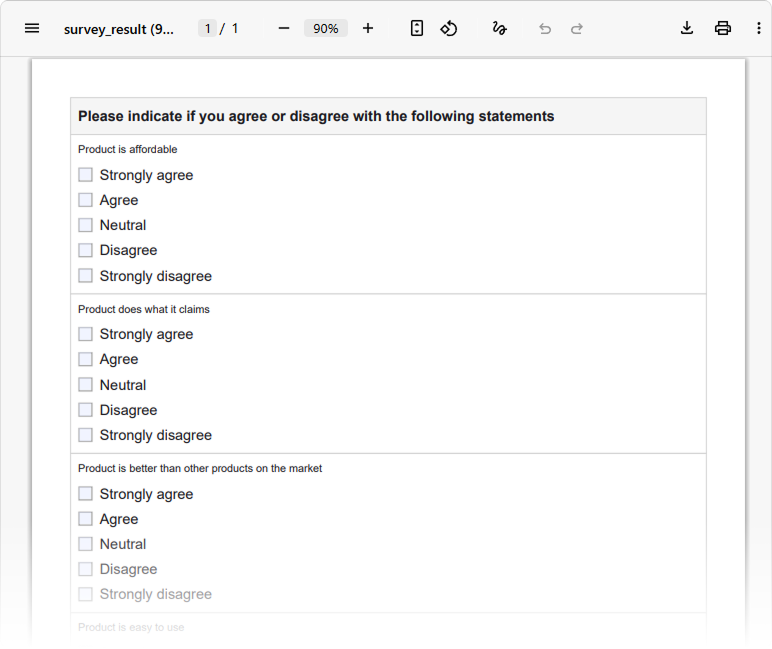Click the fit to page icon
Viewport: 772px width, 649px height.
[417, 29]
